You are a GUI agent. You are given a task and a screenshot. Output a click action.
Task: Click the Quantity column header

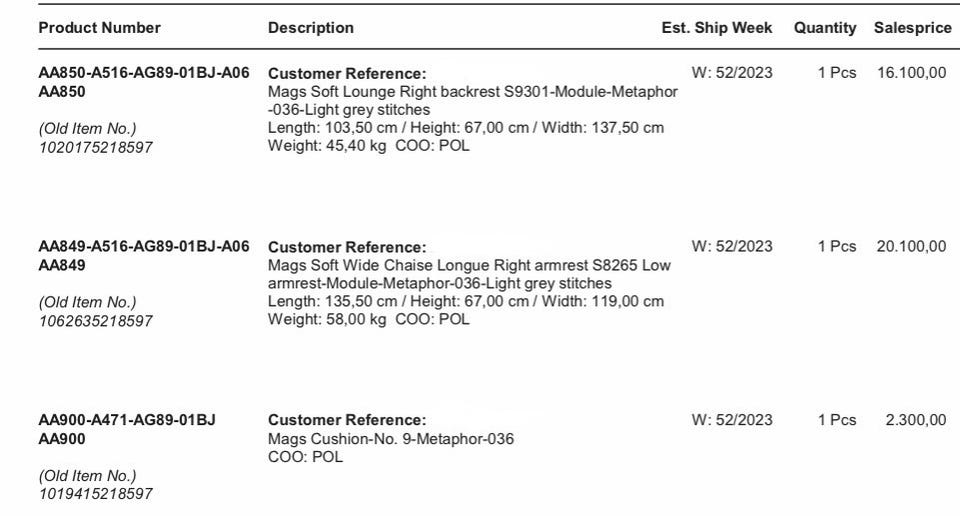click(825, 28)
